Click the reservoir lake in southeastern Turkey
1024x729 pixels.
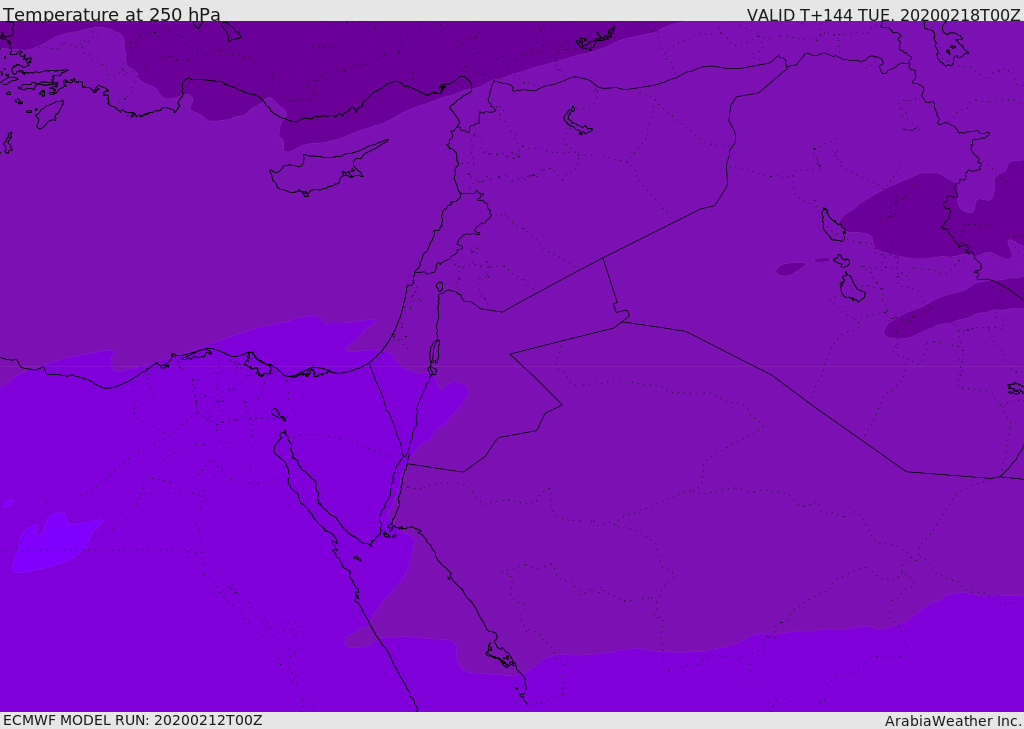pyautogui.click(x=578, y=121)
